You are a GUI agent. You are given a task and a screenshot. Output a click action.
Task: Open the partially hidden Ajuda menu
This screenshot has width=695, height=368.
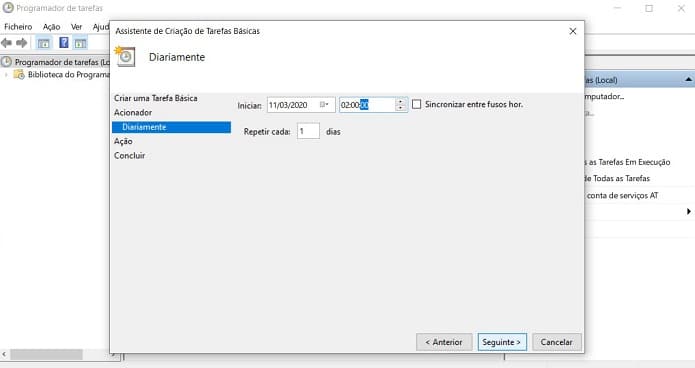pos(101,27)
